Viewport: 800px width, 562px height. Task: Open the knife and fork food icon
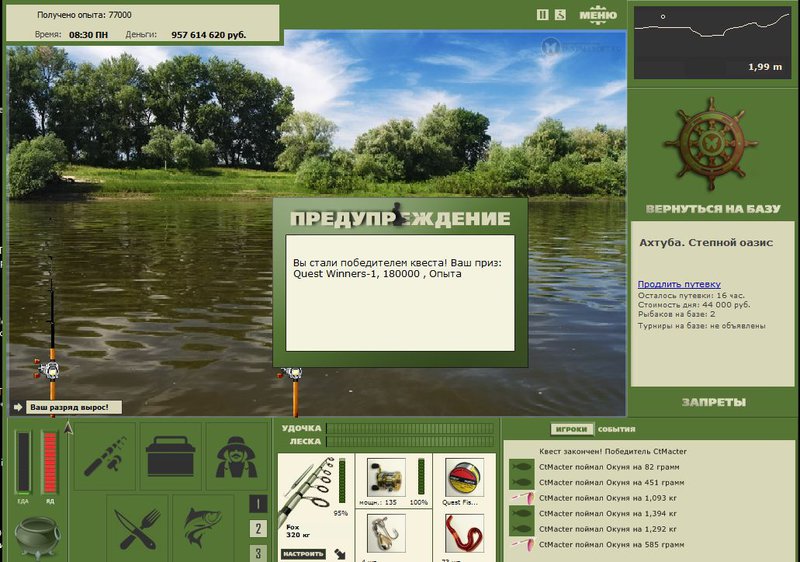[x=137, y=528]
